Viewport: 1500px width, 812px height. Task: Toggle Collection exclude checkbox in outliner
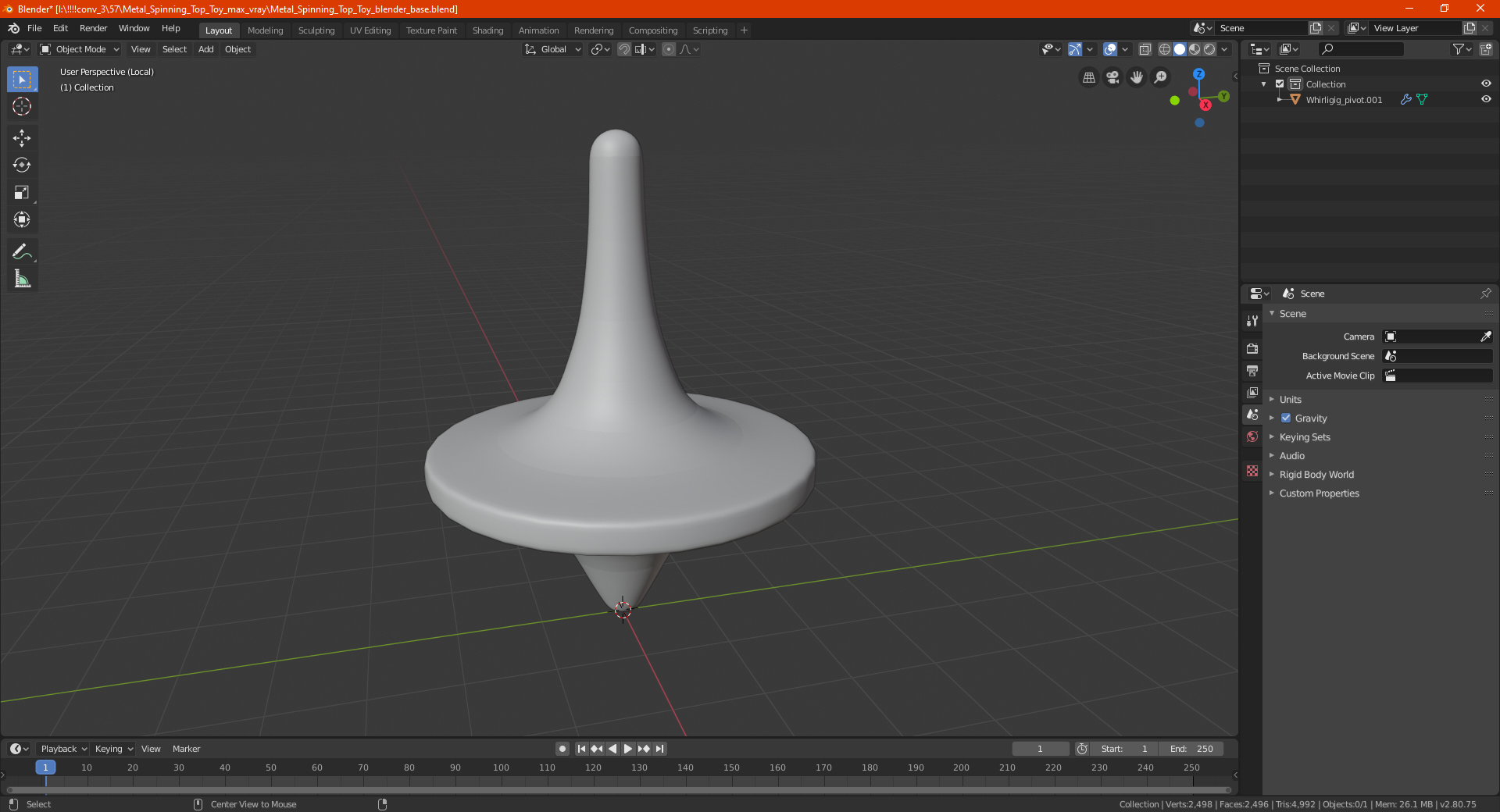pyautogui.click(x=1280, y=84)
